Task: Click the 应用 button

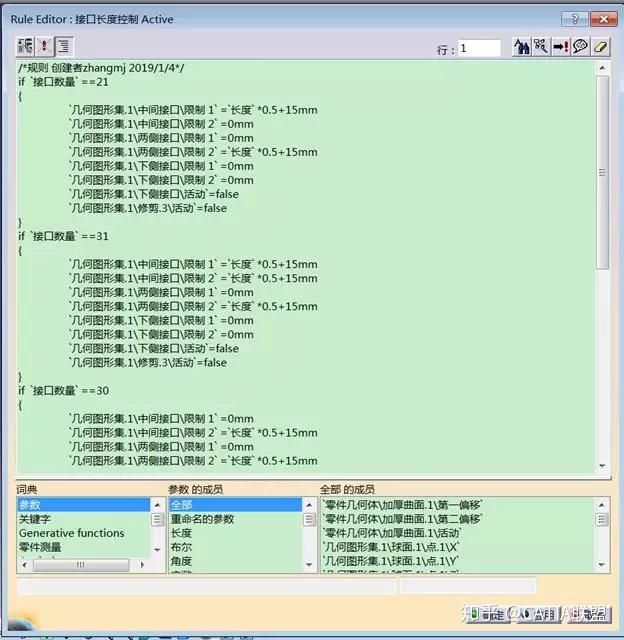Action: [x=539, y=613]
